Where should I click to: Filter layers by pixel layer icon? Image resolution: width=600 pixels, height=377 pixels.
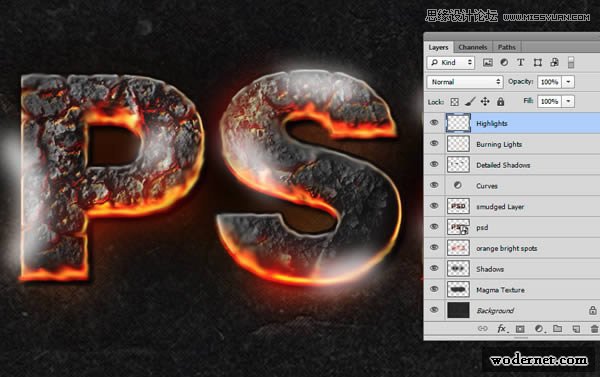pos(488,63)
